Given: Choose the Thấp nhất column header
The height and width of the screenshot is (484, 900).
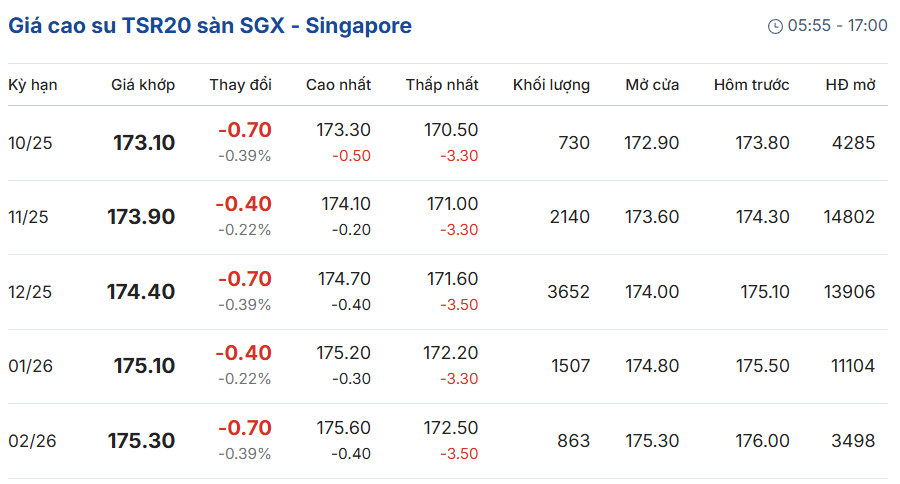Looking at the screenshot, I should click(x=442, y=85).
